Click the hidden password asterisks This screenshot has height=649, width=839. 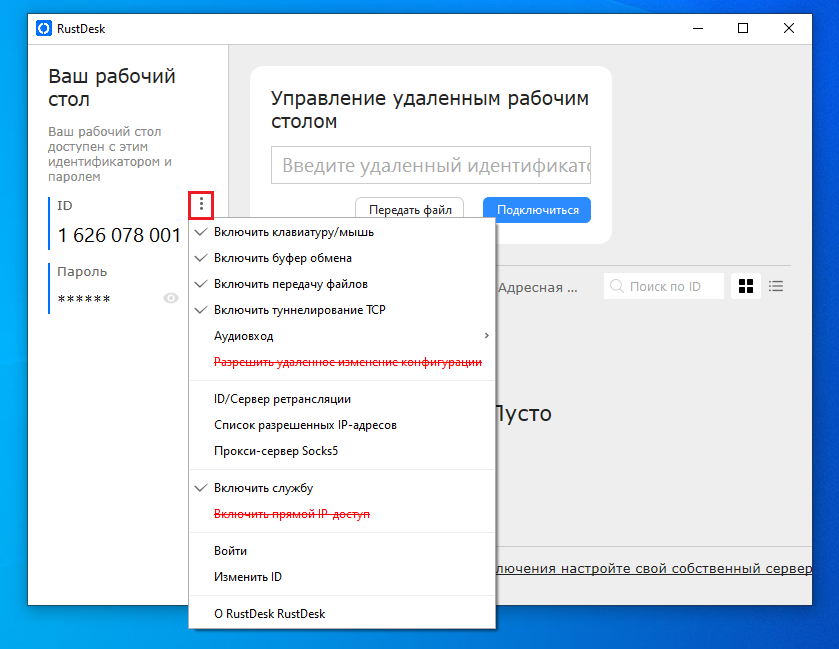(x=84, y=299)
